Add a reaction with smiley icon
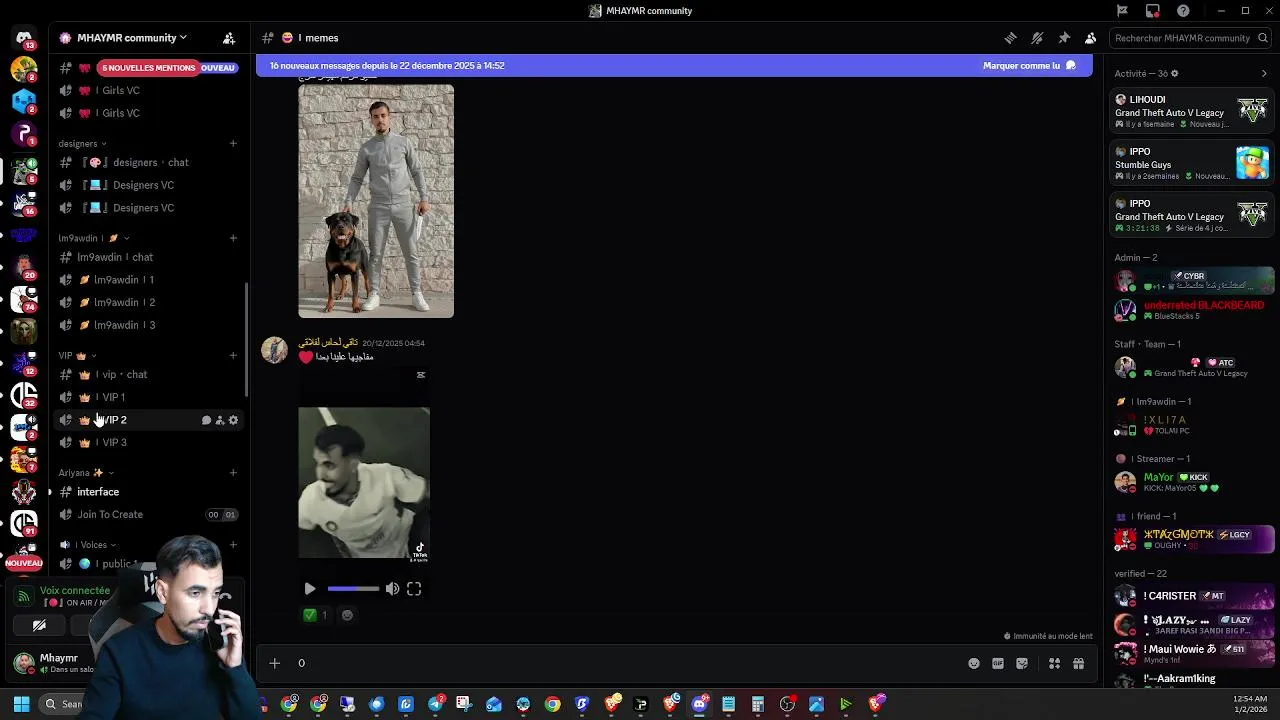Image resolution: width=1280 pixels, height=720 pixels. [x=347, y=615]
